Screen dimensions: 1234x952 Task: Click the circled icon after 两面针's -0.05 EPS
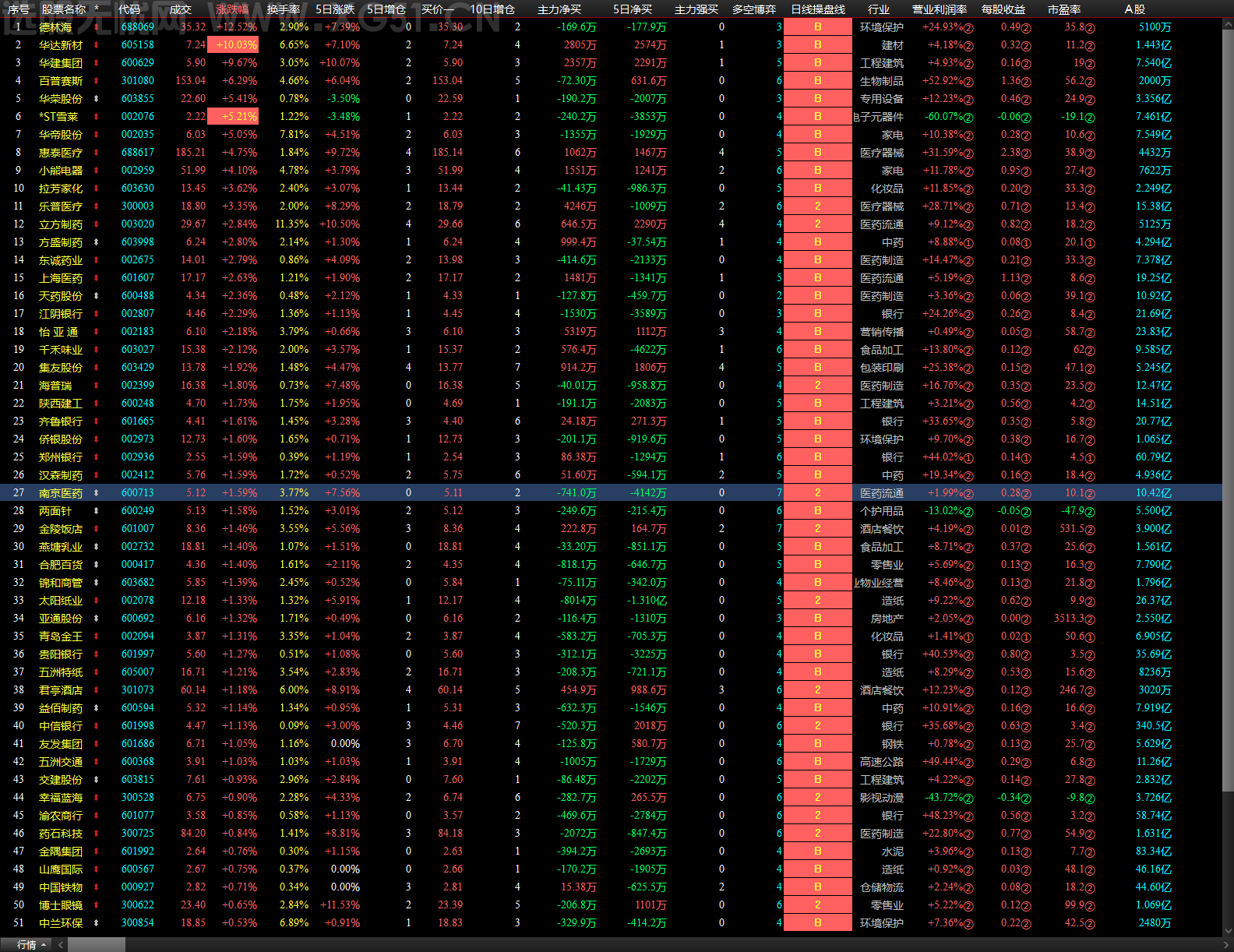[x=1026, y=511]
